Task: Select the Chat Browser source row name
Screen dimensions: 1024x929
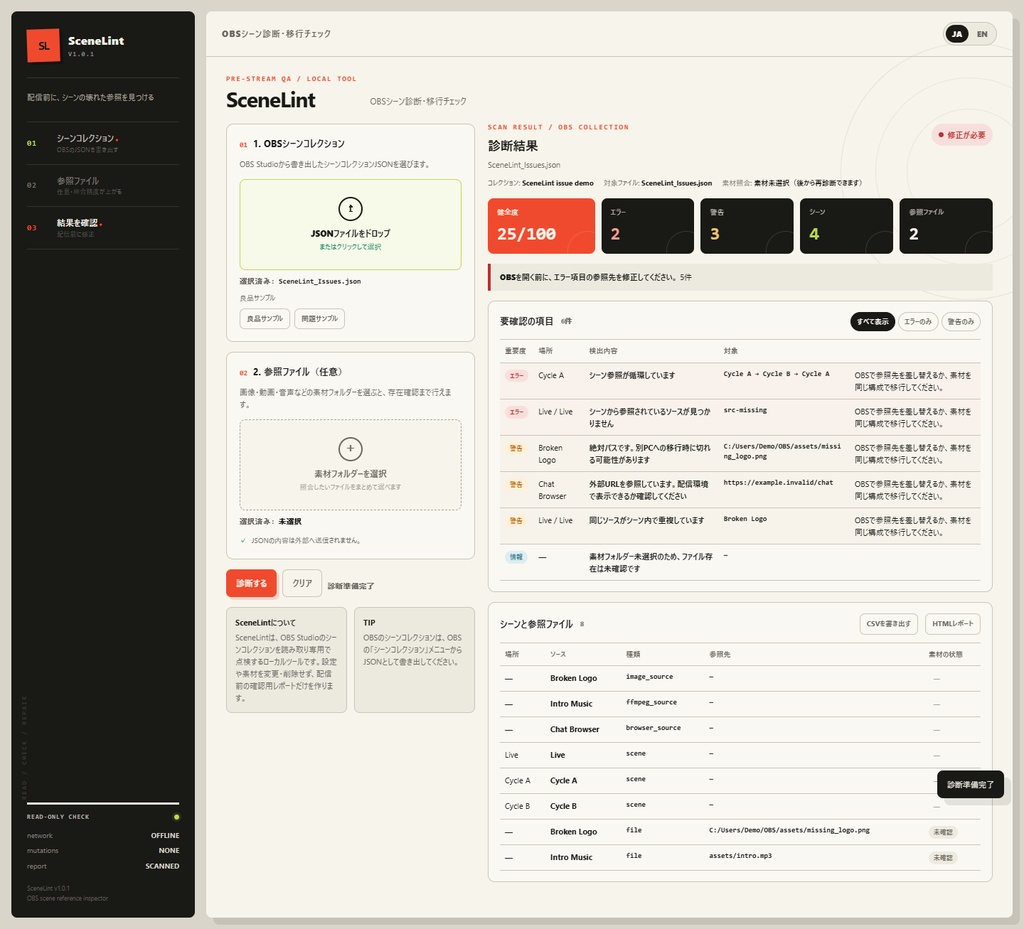Action: [575, 729]
